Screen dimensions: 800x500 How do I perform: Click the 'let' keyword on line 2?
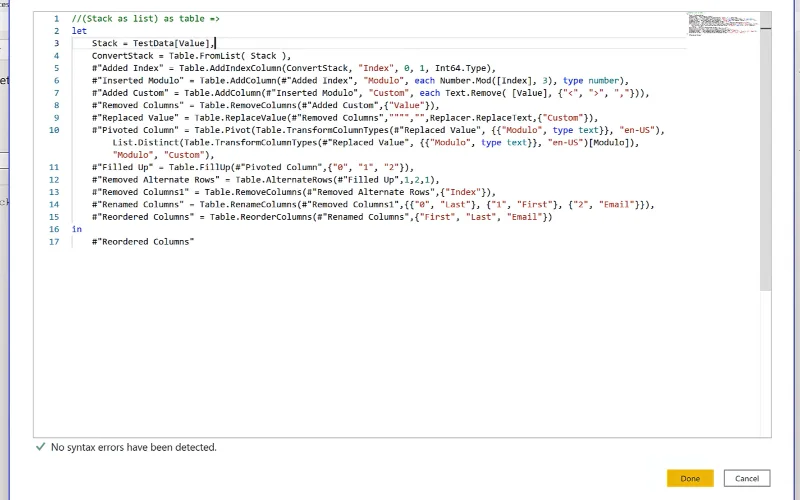coord(79,31)
